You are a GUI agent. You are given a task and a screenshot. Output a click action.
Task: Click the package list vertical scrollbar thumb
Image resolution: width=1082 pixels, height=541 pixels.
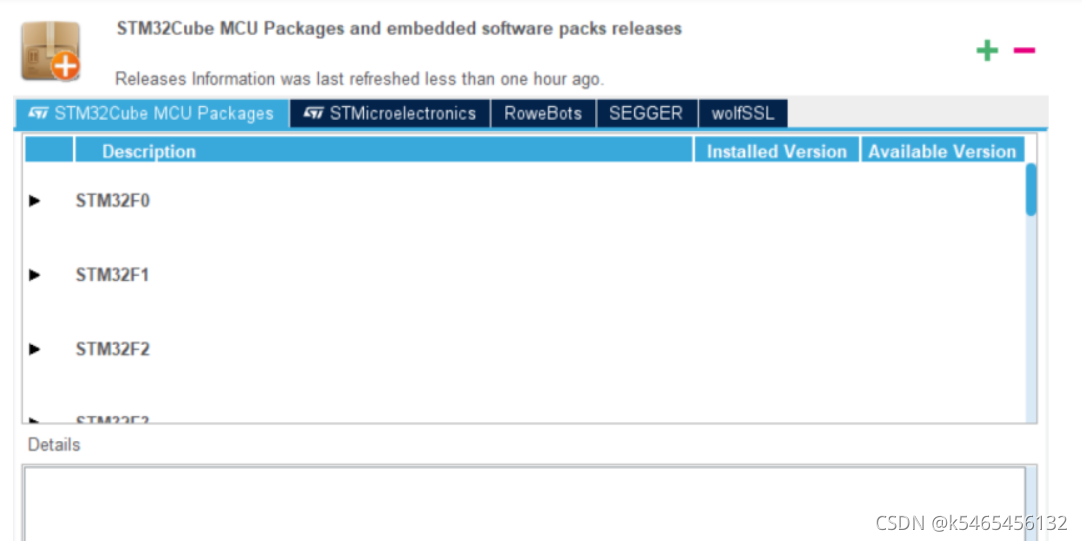point(1031,190)
